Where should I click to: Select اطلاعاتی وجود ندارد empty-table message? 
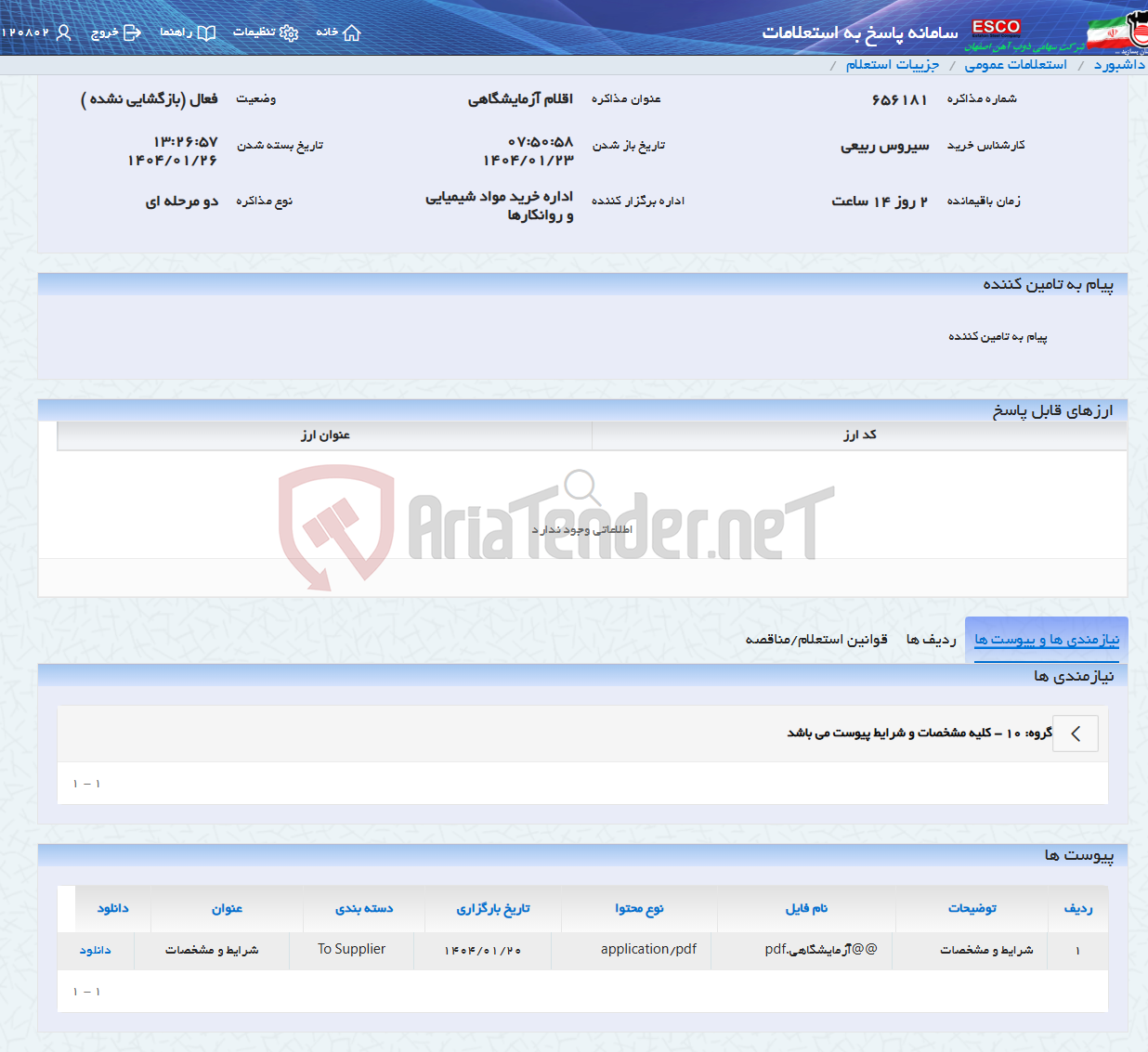(x=582, y=529)
